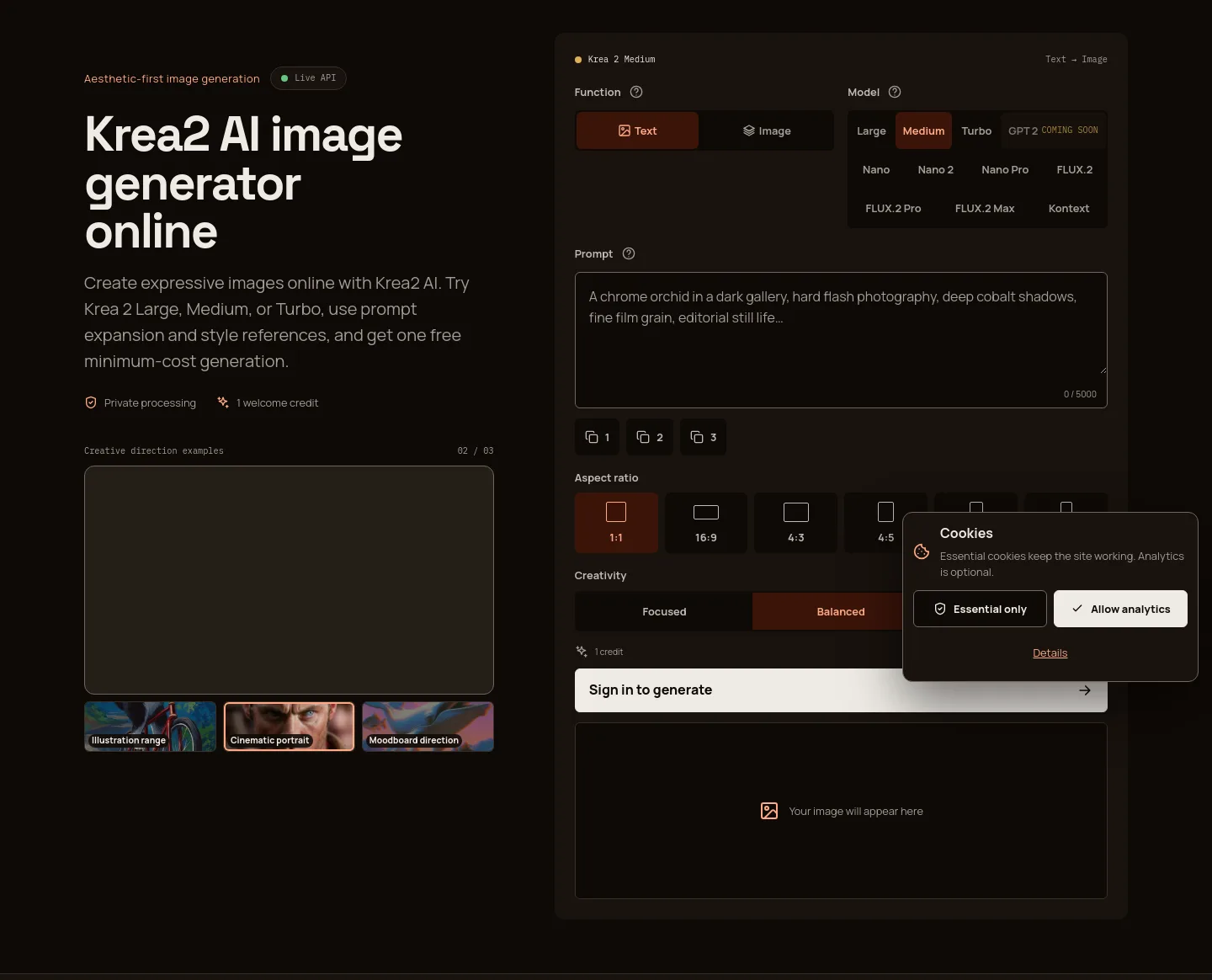Click the '1 welcome credit' text
The width and height of the screenshot is (1212, 980).
point(277,402)
